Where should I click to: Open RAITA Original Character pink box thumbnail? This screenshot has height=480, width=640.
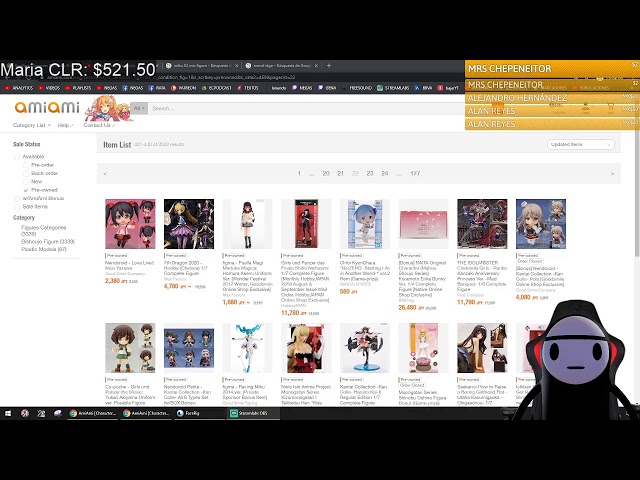pos(424,224)
